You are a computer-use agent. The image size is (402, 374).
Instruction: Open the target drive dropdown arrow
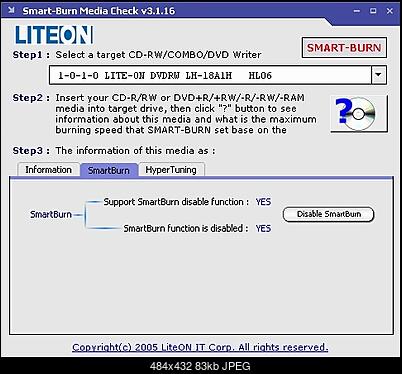click(x=378, y=75)
